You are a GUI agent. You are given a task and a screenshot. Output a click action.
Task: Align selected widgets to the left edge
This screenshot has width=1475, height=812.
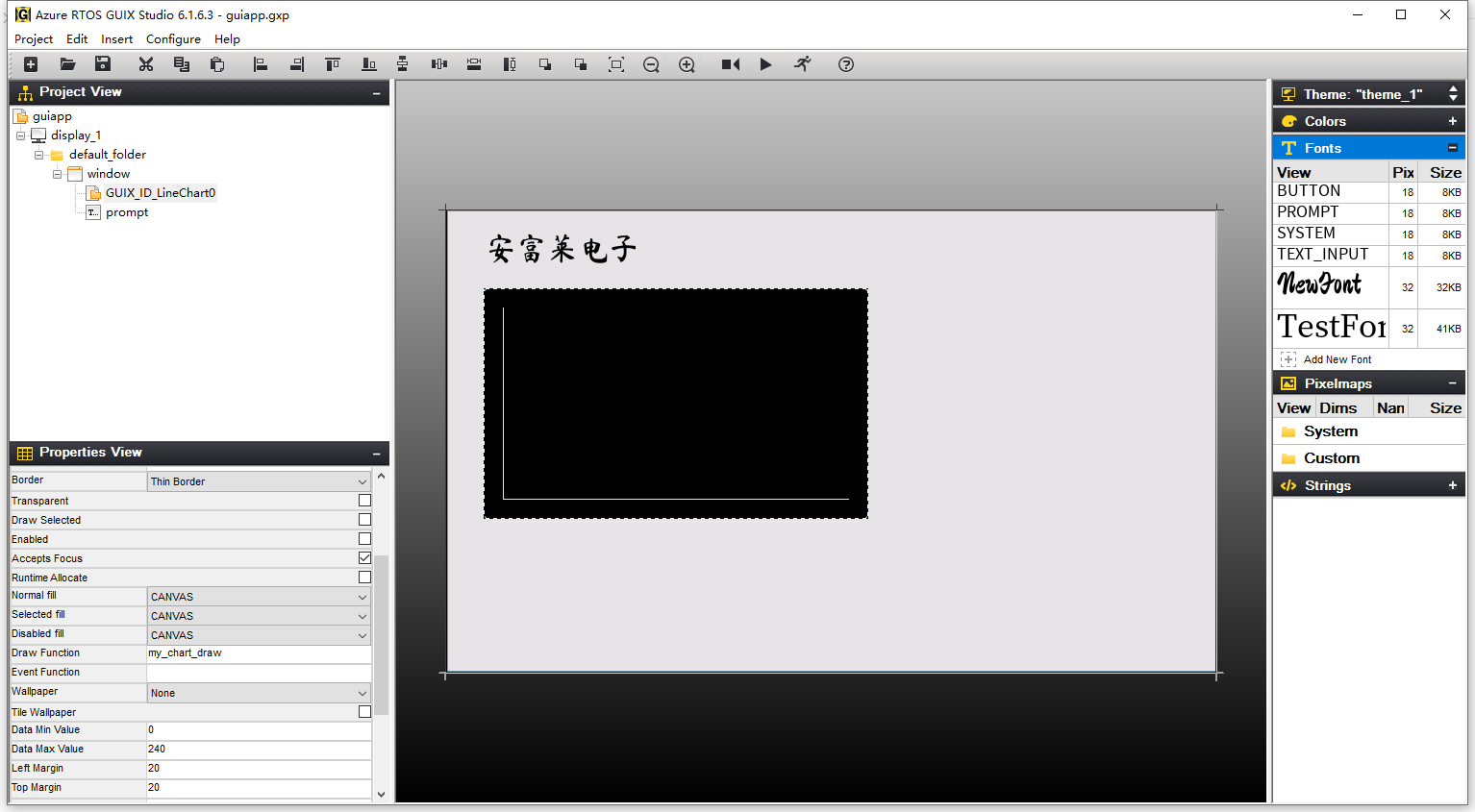pos(260,64)
